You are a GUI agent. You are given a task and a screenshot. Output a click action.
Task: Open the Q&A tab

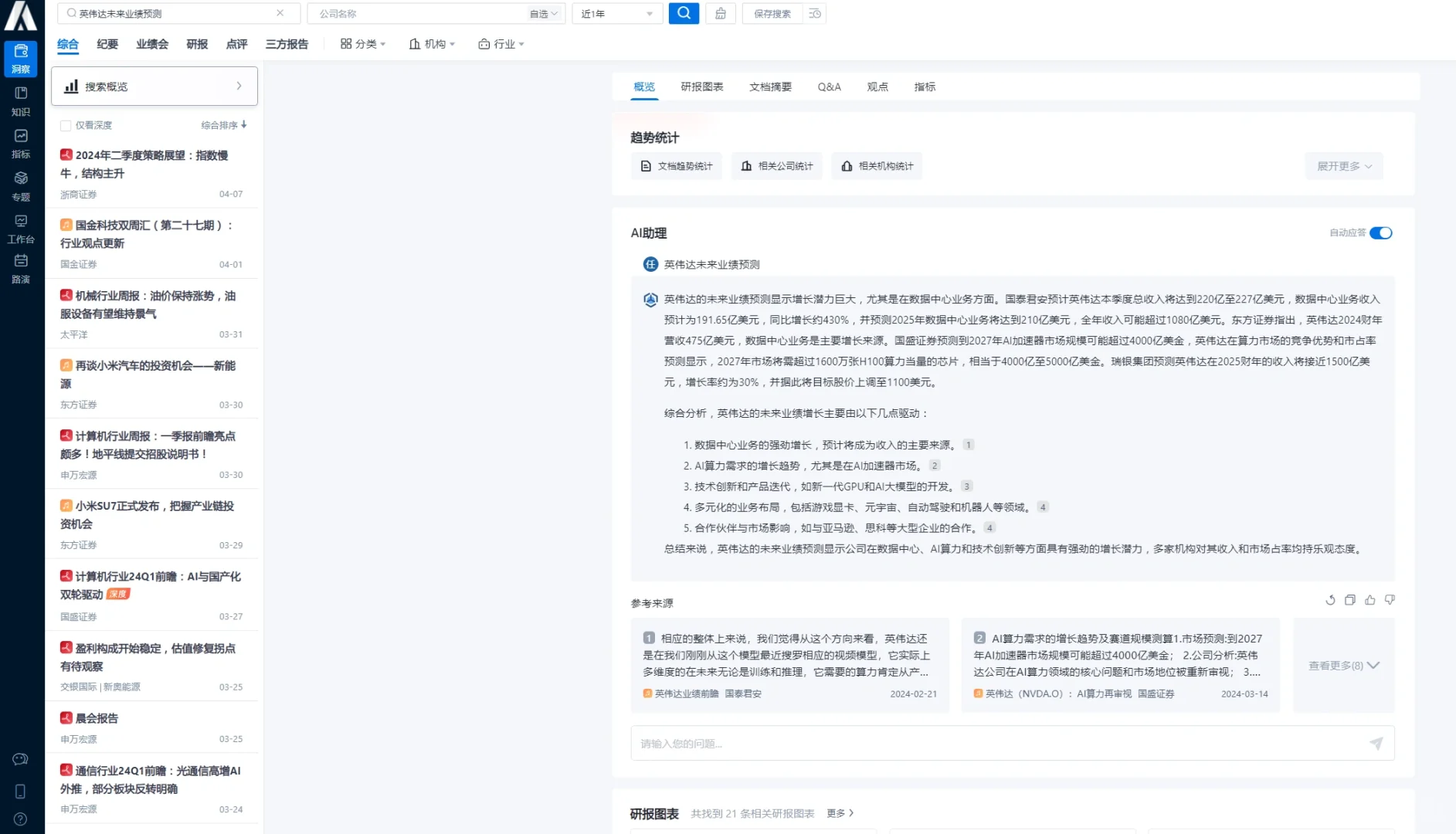point(830,86)
